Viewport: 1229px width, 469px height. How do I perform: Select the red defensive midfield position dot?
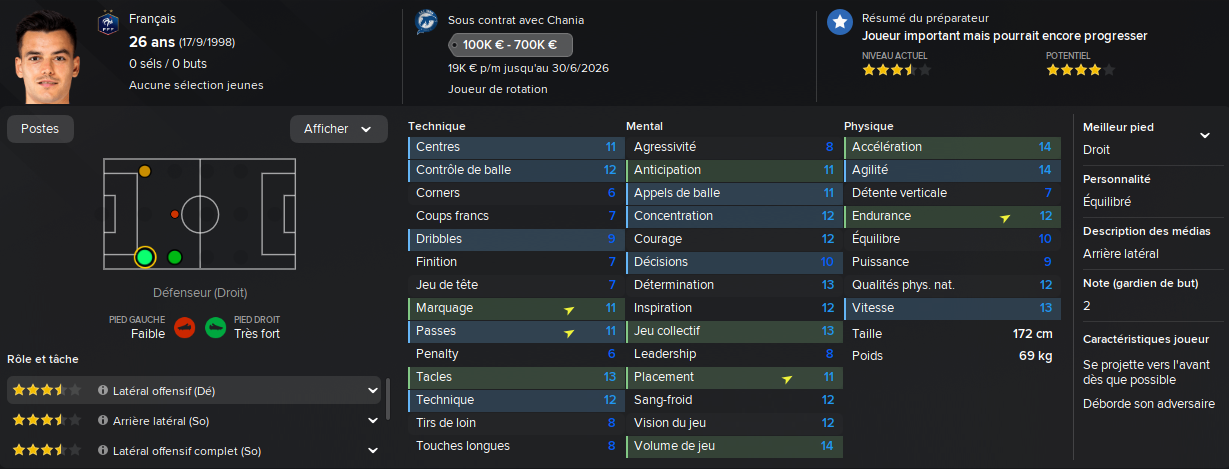(x=175, y=214)
